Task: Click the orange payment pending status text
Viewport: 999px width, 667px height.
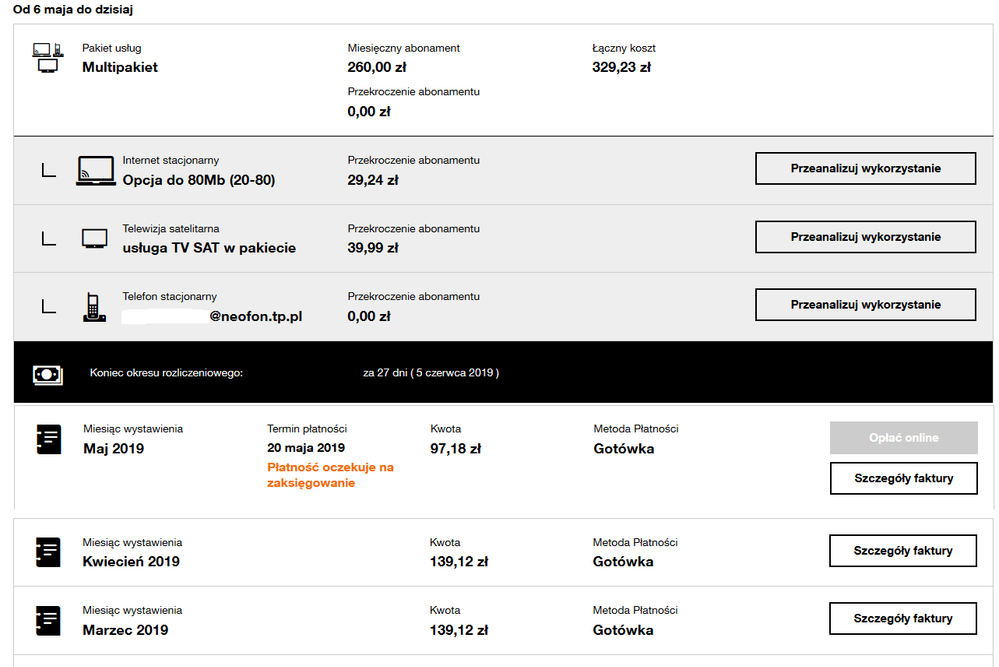Action: point(330,475)
